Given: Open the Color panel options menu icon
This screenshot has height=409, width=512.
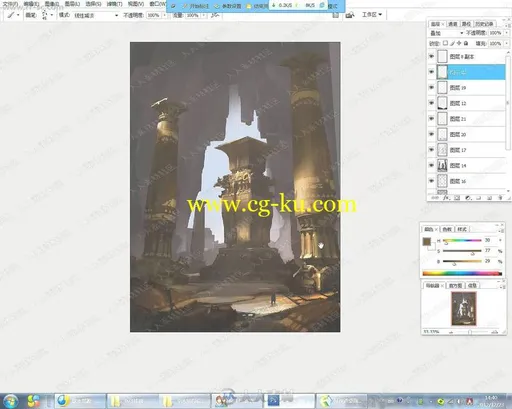Looking at the screenshot, I should click(500, 231).
